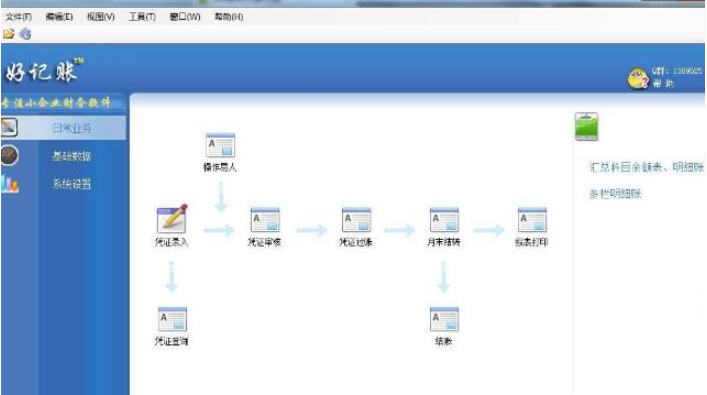The image size is (707, 395).
Task: Open the 结账 closing accounts icon
Action: (444, 319)
